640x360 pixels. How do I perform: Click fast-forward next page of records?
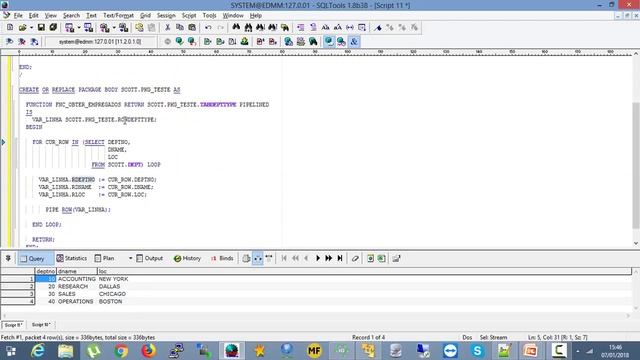pos(329,258)
